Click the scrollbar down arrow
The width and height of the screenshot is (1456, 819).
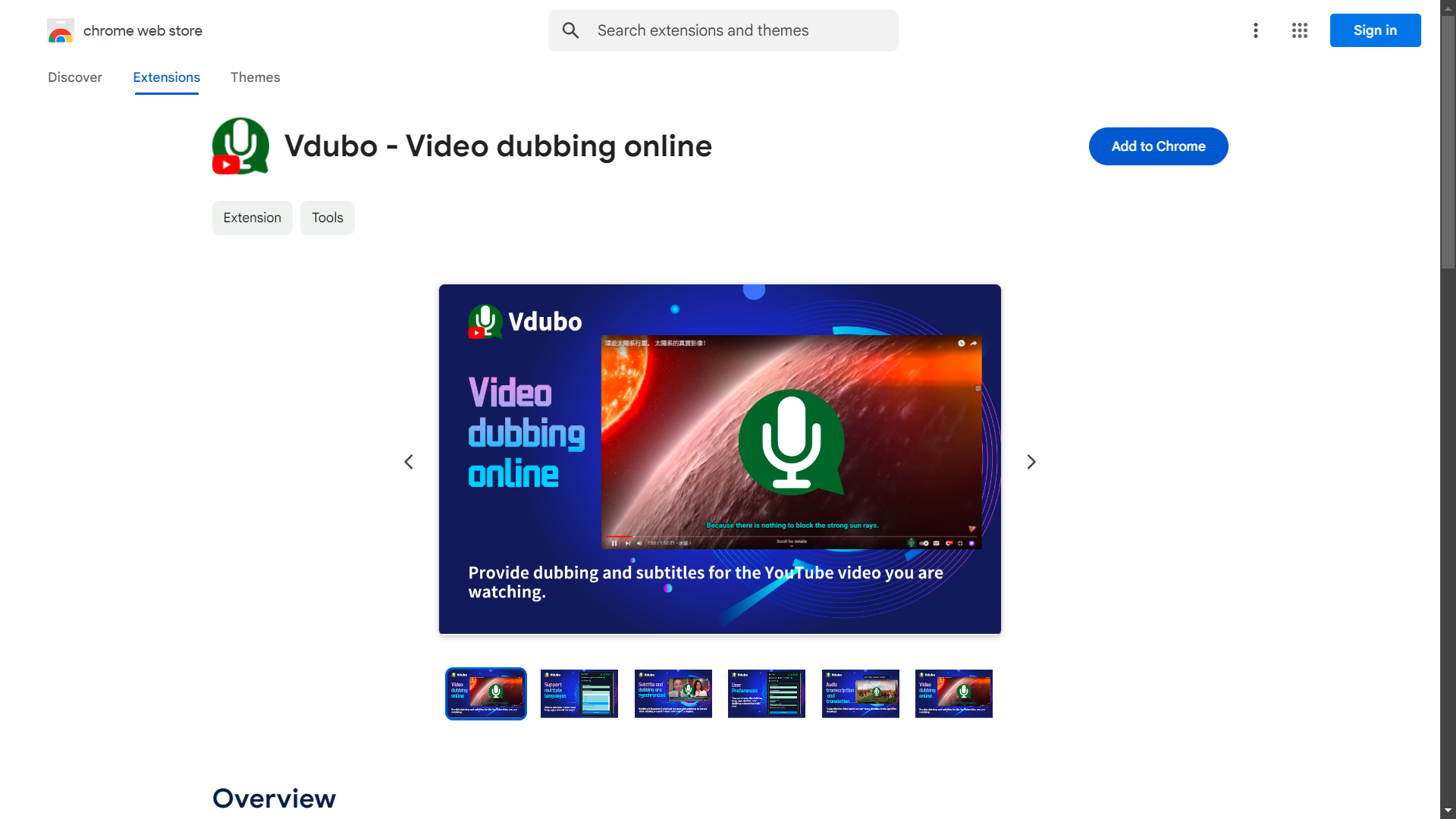point(1448,811)
